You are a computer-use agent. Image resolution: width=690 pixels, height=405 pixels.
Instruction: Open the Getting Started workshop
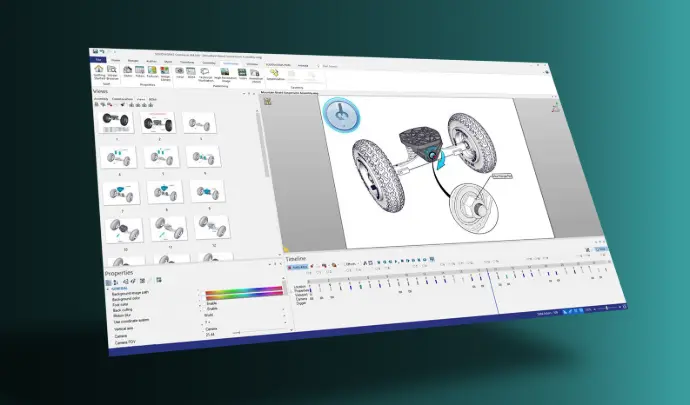[99, 72]
